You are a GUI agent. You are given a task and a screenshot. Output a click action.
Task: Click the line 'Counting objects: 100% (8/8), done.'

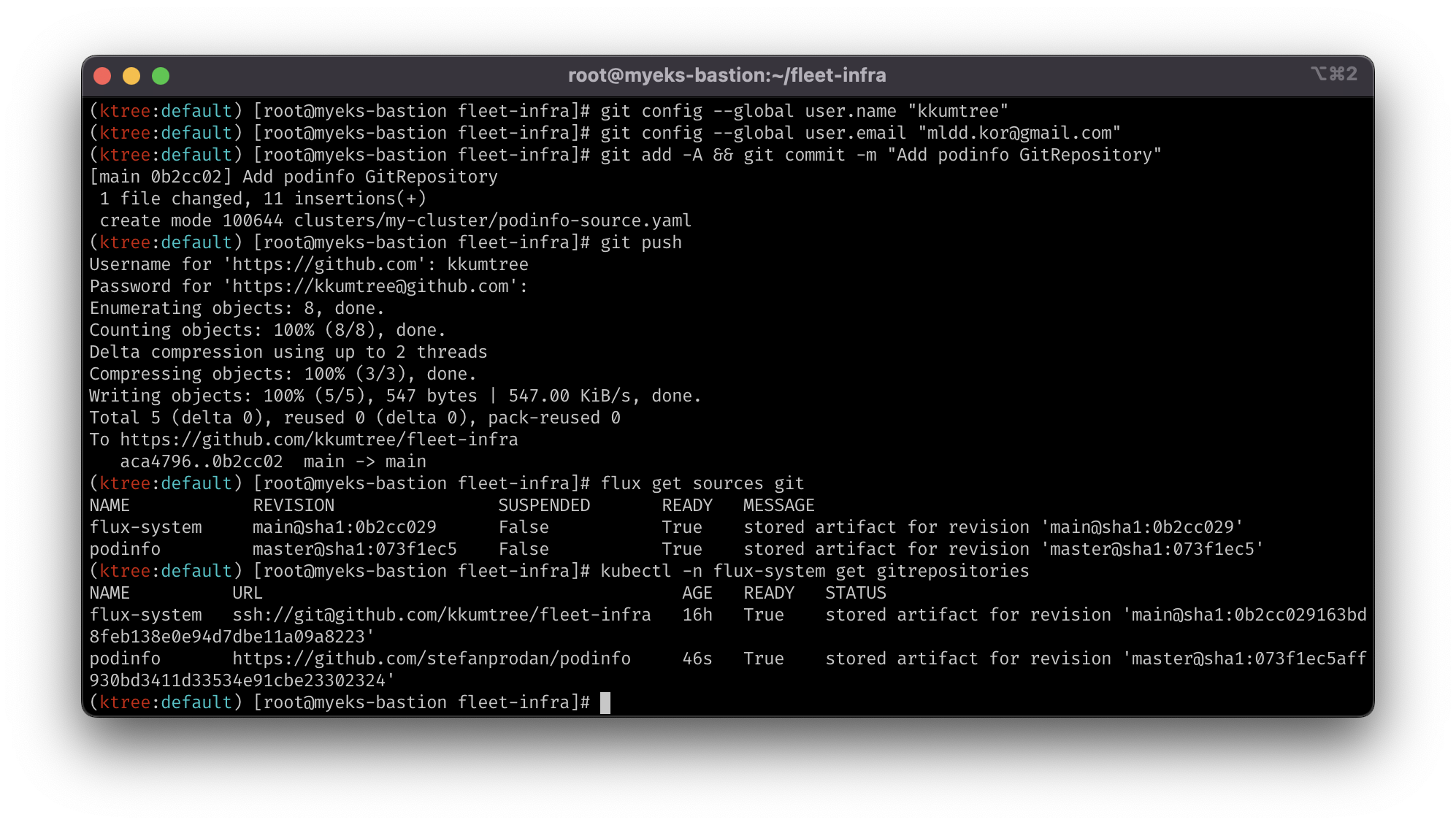click(x=267, y=330)
